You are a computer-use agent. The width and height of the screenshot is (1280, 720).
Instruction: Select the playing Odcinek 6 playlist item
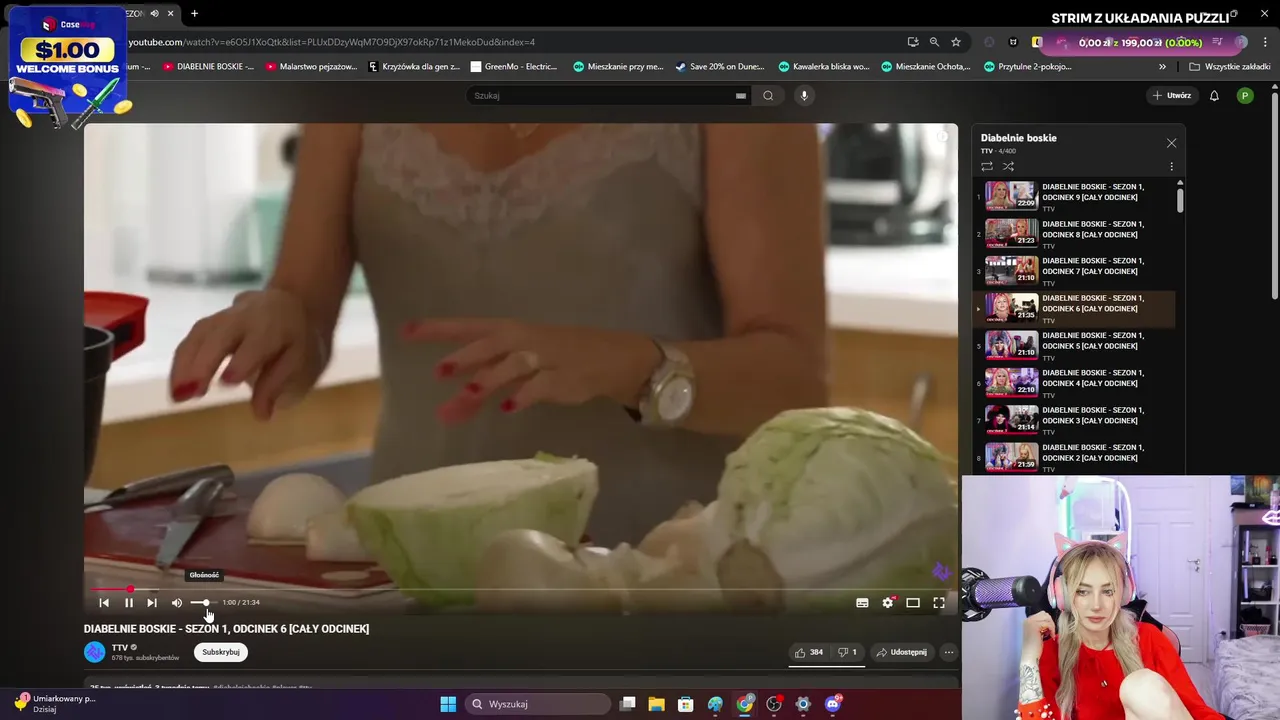pyautogui.click(x=1075, y=307)
